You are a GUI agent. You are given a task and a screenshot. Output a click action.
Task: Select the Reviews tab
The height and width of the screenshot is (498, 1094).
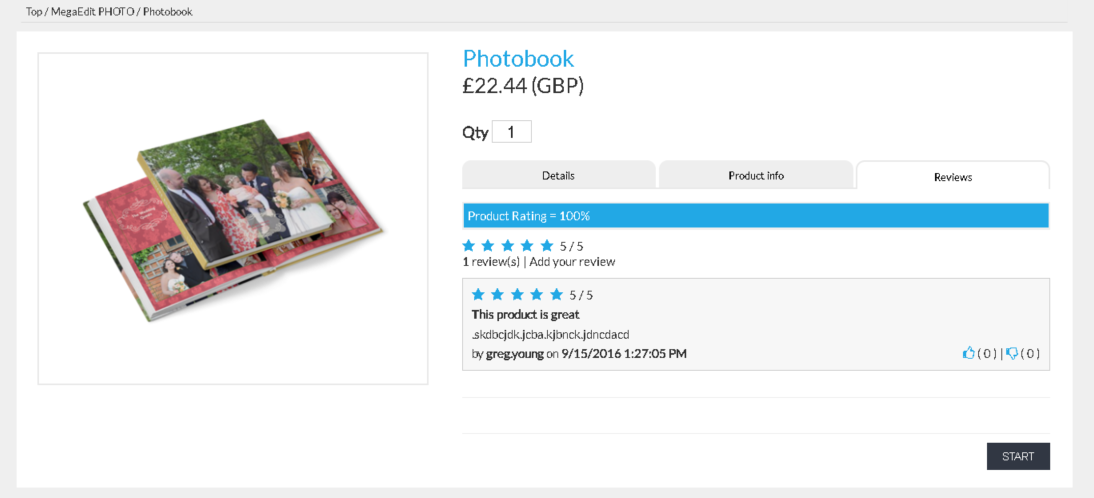pyautogui.click(x=952, y=176)
